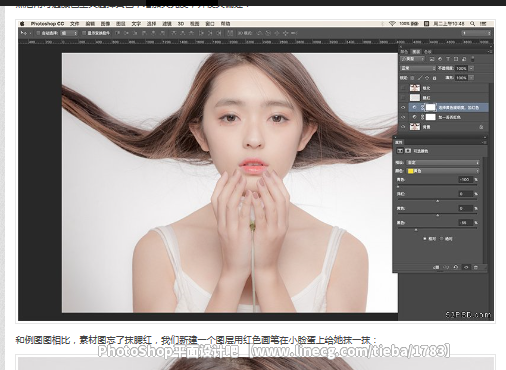Click the adjustment layer filter icon
Image resolution: width=506 pixels, height=370 pixels.
click(x=440, y=59)
